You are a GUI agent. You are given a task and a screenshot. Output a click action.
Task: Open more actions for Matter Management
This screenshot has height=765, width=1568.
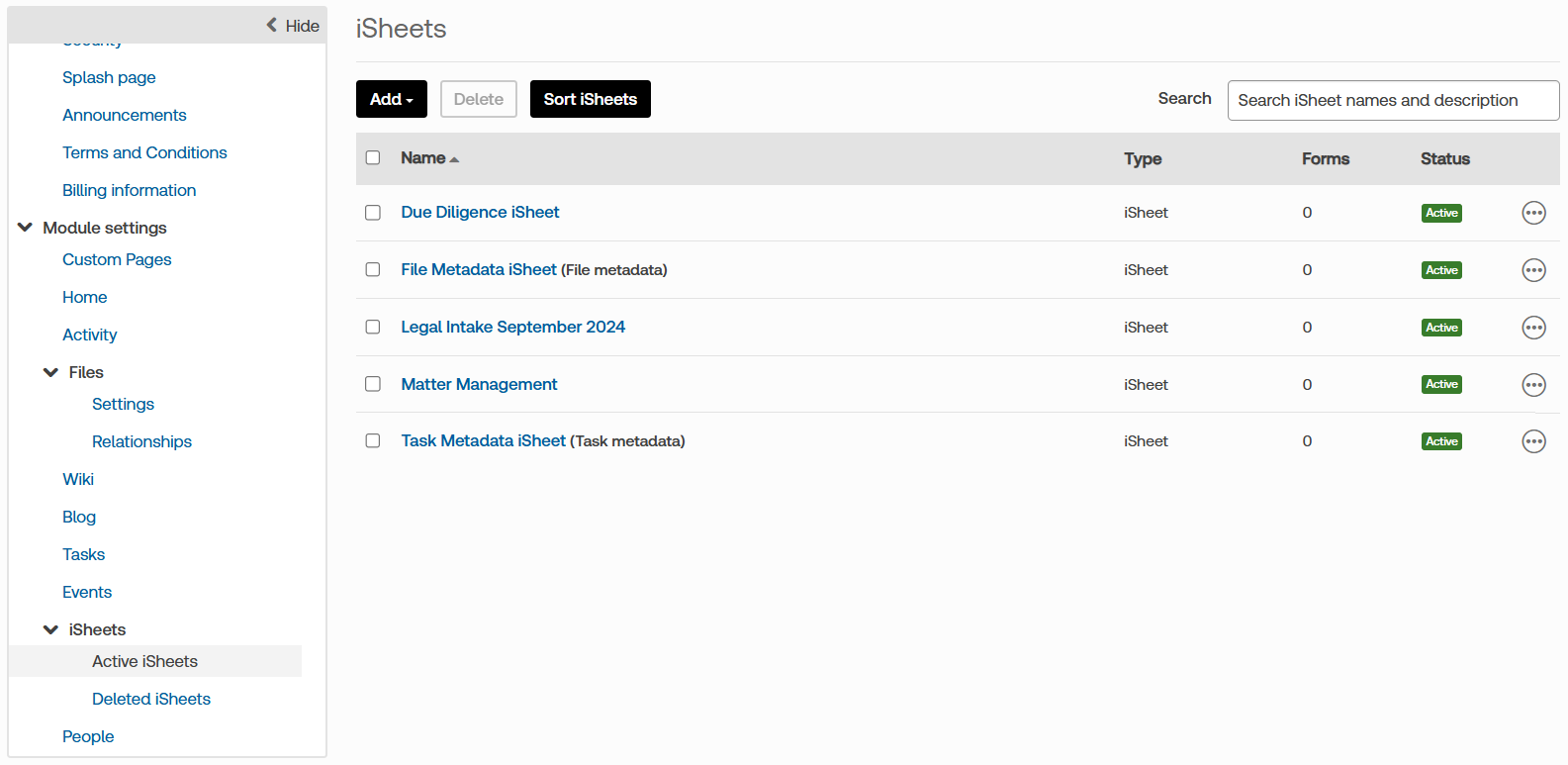(1533, 385)
